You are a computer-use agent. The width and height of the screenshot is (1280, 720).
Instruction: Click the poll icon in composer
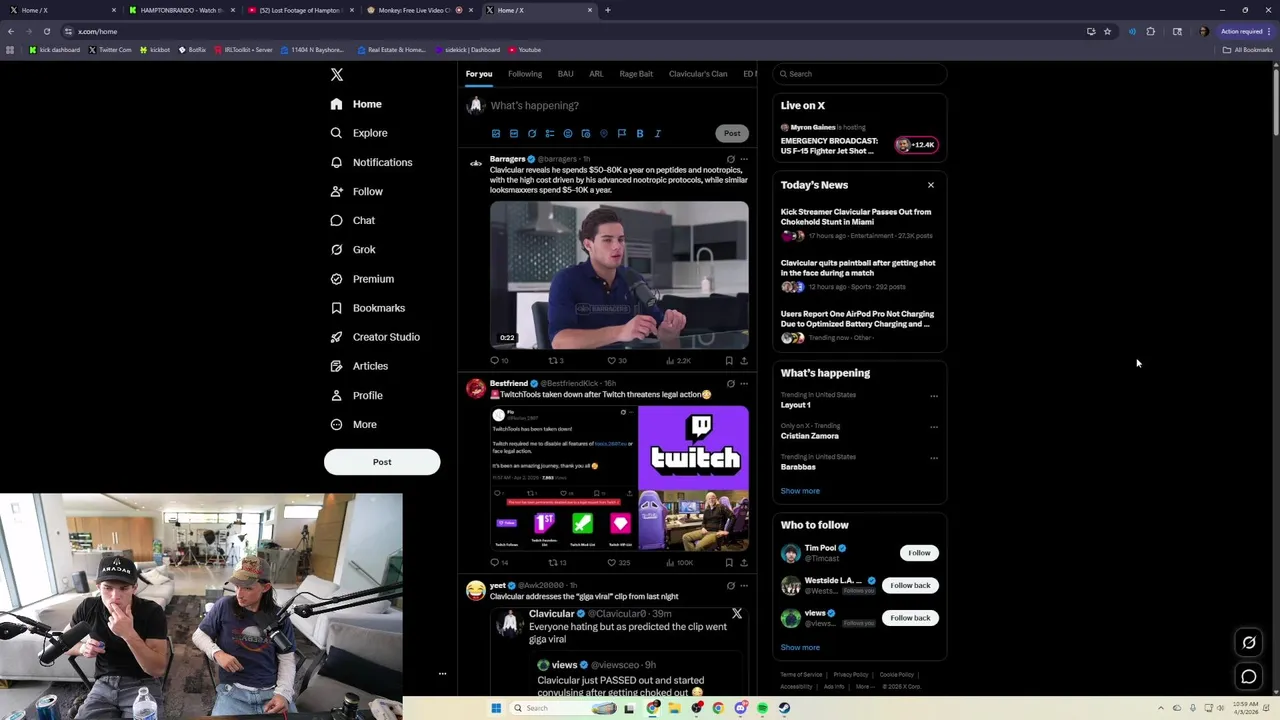click(x=550, y=133)
